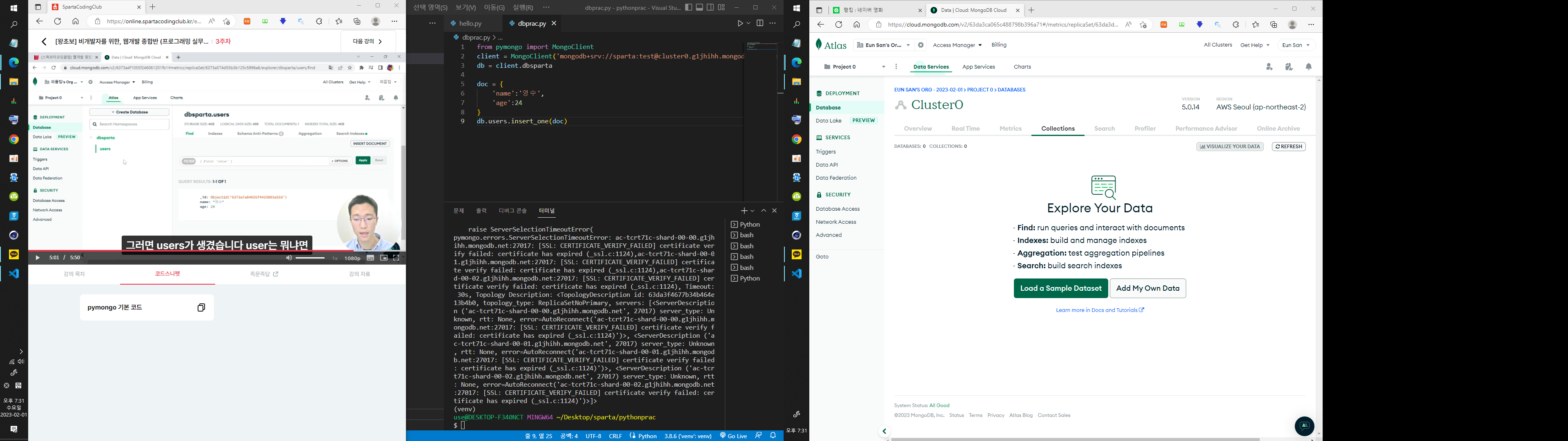Open the SpartaCodingClub window's Favorites star
Screen dimensions: 1568x441
339,21
